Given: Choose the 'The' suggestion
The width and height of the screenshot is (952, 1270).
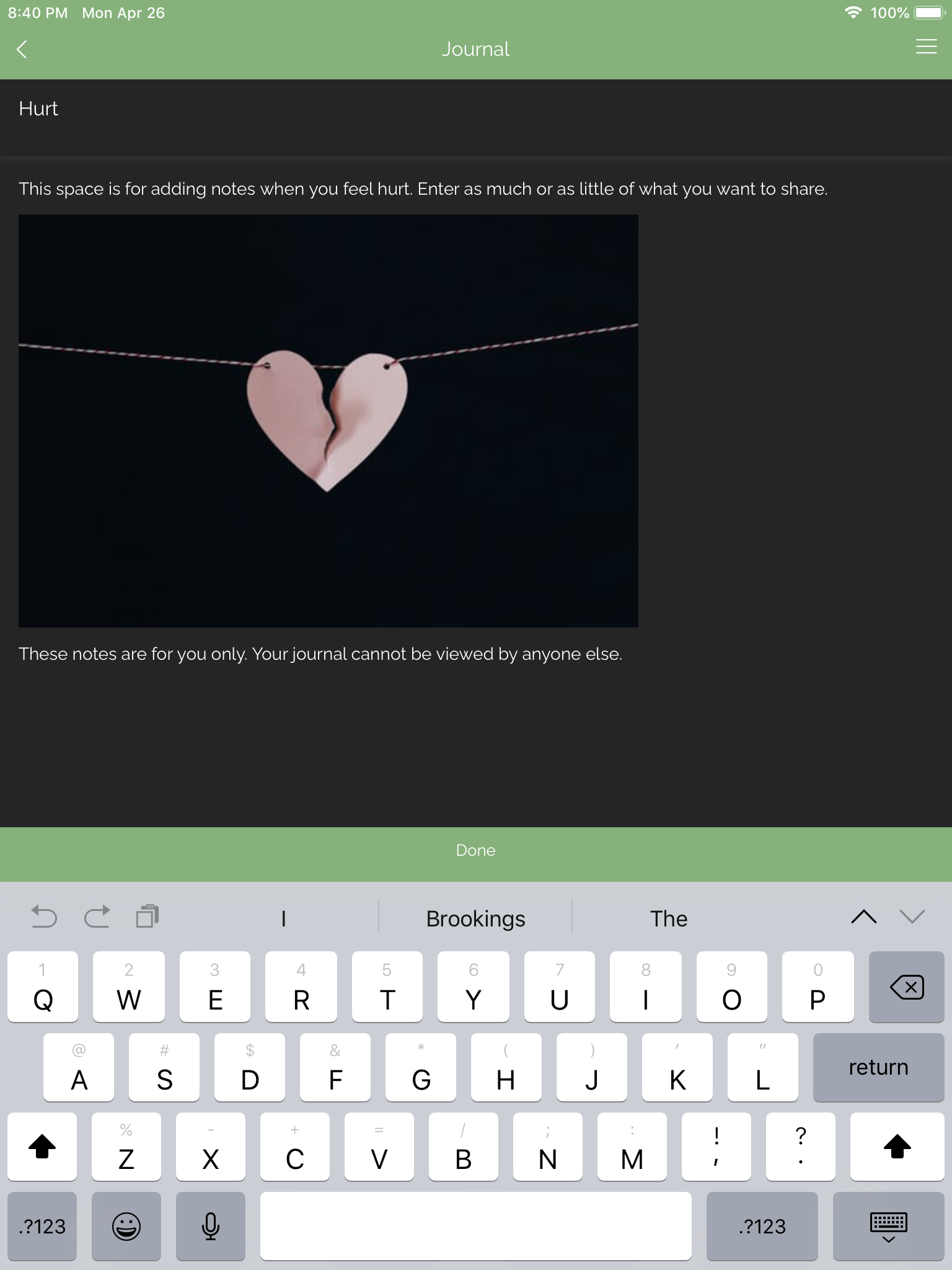Looking at the screenshot, I should coord(669,918).
